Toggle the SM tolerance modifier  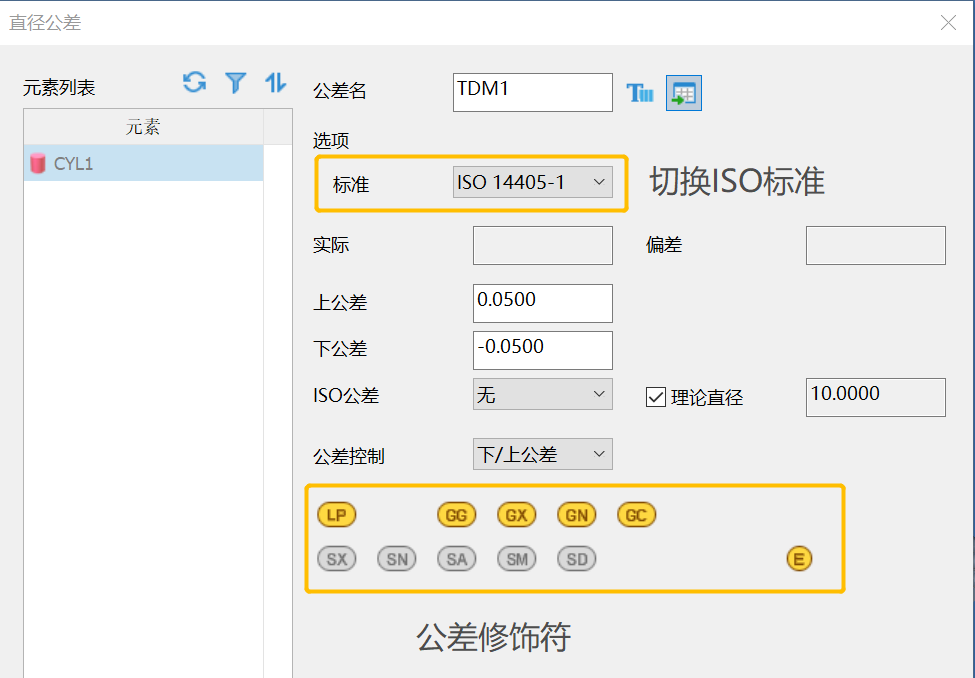click(516, 558)
